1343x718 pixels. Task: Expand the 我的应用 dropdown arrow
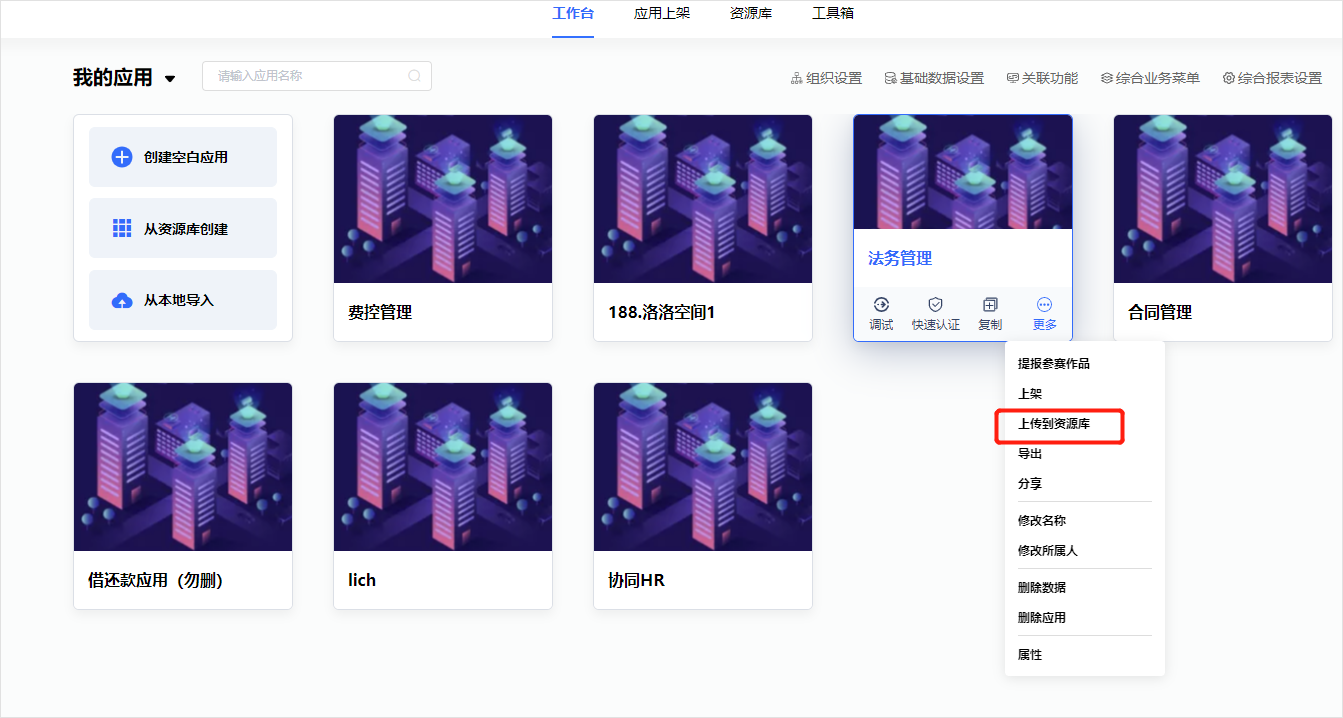170,78
